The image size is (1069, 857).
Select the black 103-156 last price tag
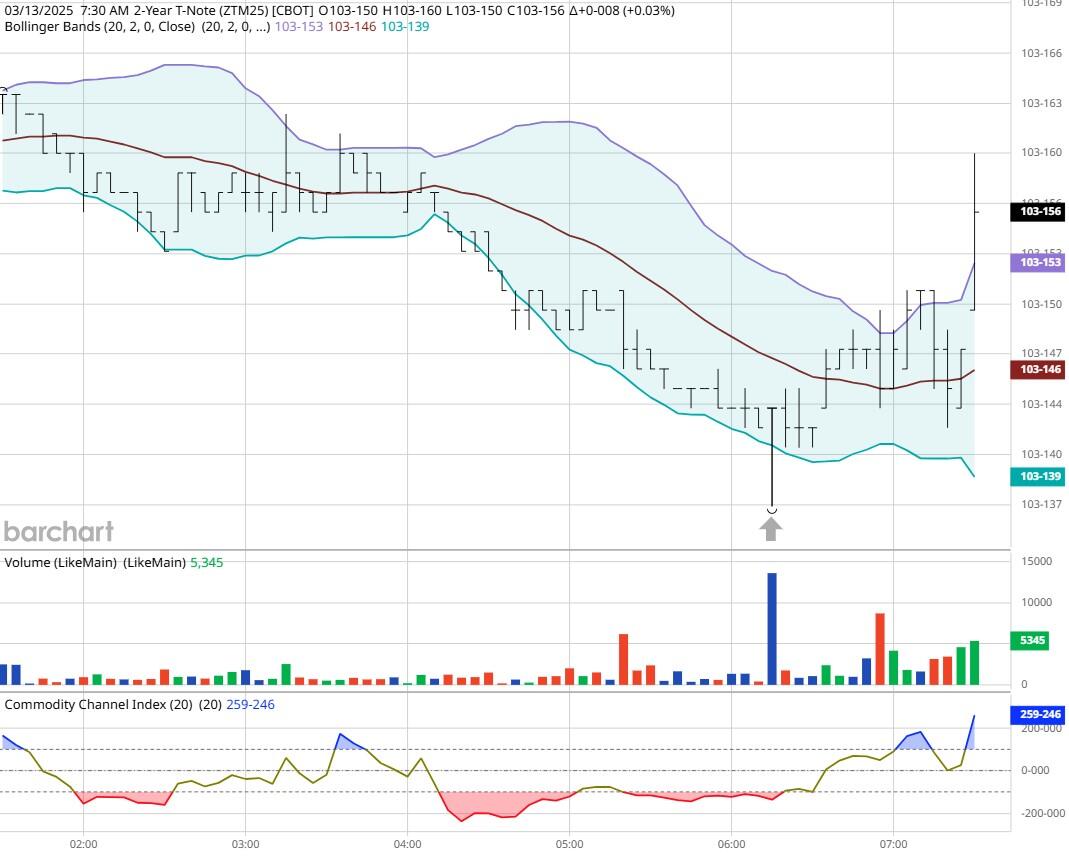(1040, 211)
